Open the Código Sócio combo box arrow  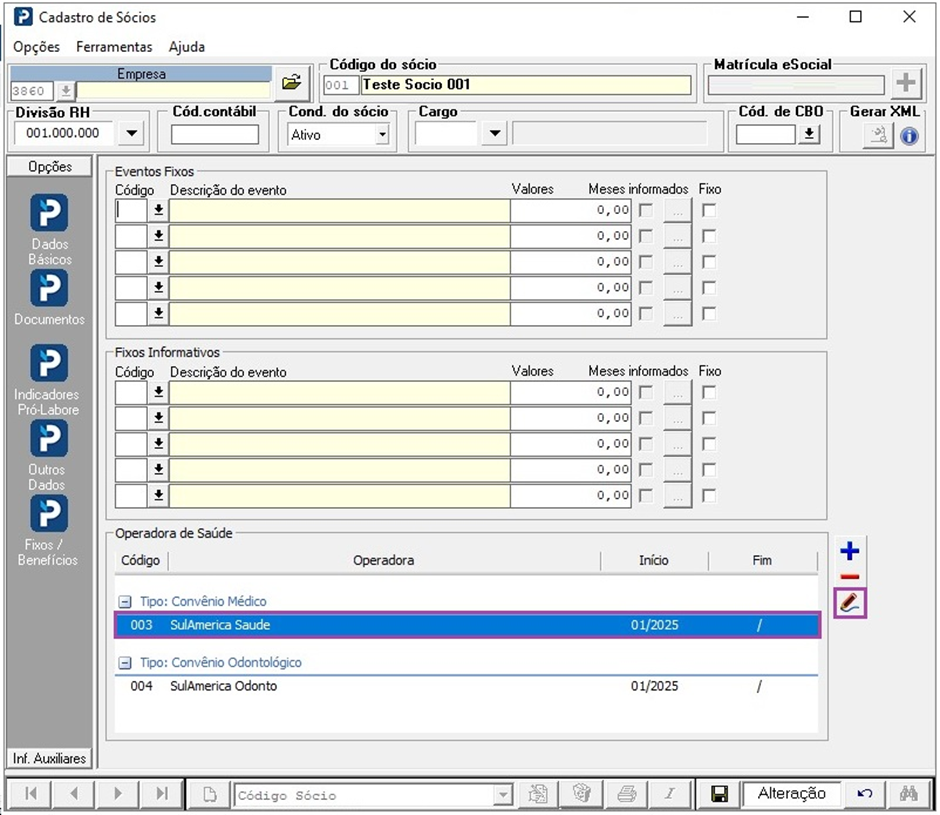coord(503,795)
